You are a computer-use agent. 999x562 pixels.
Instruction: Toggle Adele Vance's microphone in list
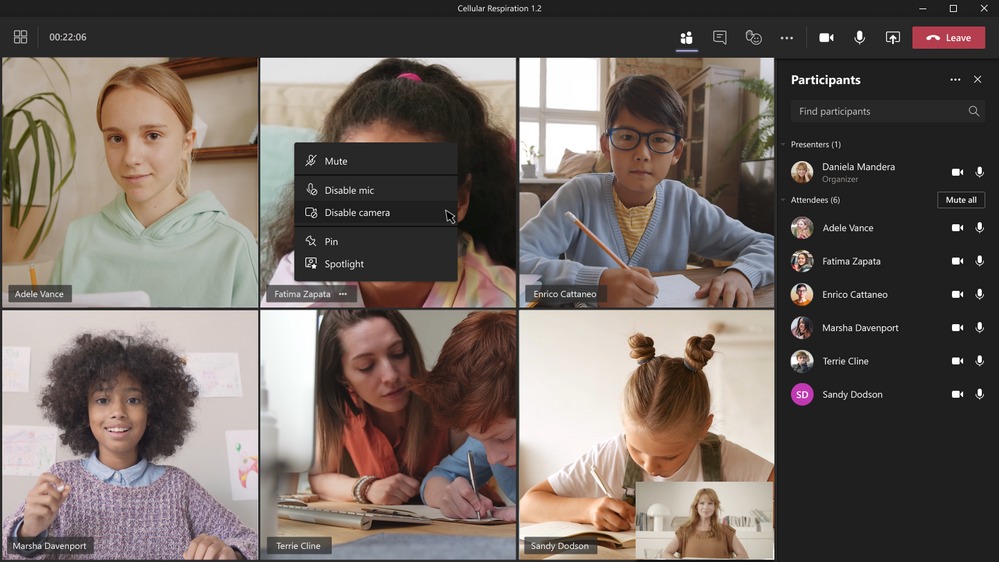(x=980, y=228)
